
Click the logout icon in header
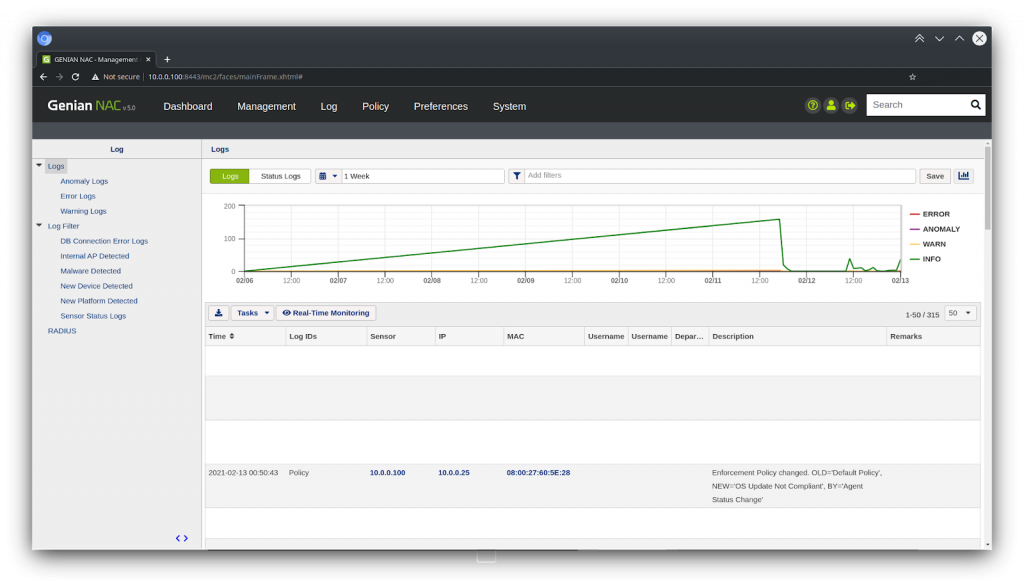tap(850, 105)
